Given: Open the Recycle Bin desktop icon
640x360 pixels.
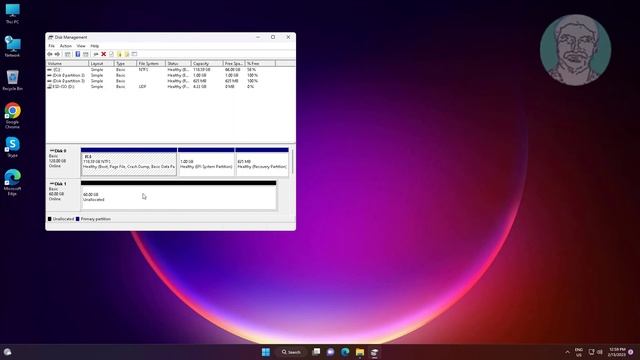Looking at the screenshot, I should click(x=12, y=80).
